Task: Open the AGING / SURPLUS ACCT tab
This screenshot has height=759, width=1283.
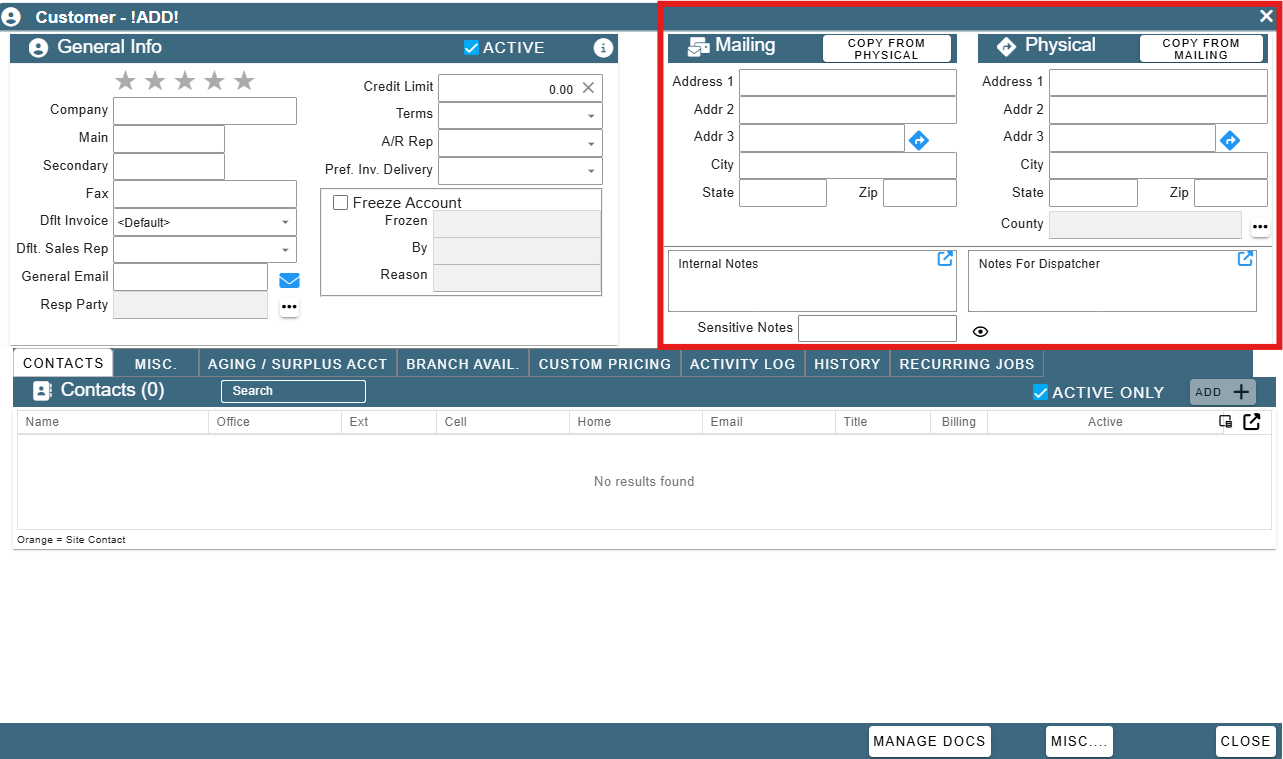Action: click(x=298, y=364)
